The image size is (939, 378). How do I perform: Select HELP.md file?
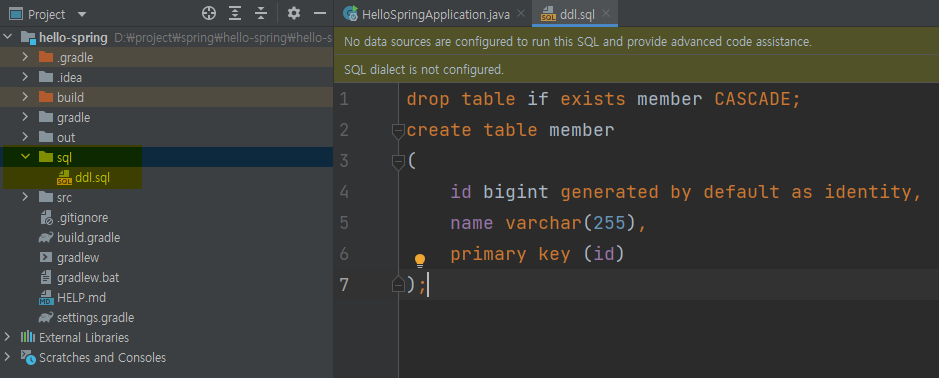click(x=81, y=297)
